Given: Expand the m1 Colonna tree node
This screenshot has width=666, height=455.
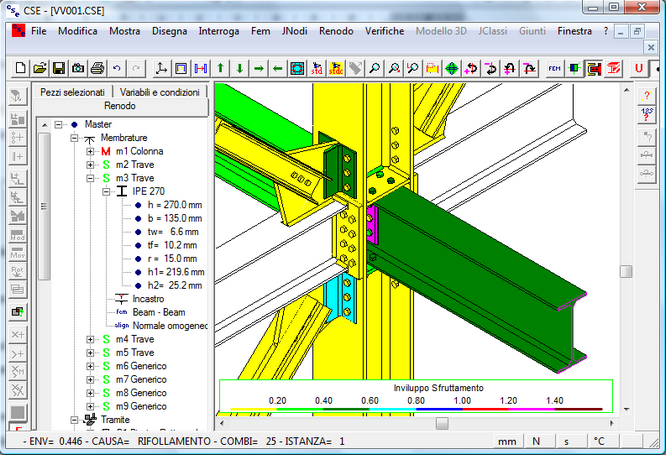Looking at the screenshot, I should coord(91,151).
